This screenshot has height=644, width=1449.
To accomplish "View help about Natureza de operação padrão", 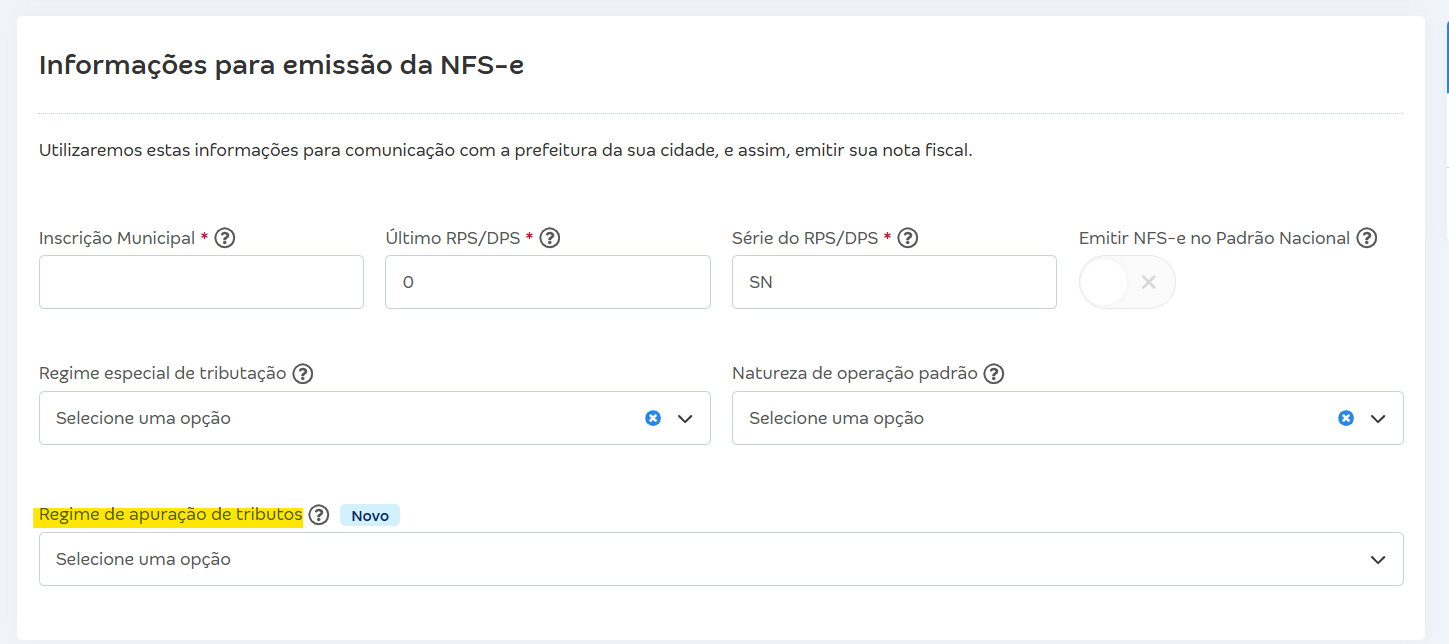I will 993,372.
